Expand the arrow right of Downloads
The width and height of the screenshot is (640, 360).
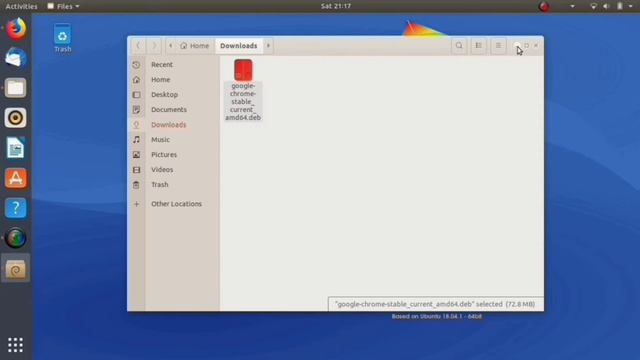click(268, 46)
